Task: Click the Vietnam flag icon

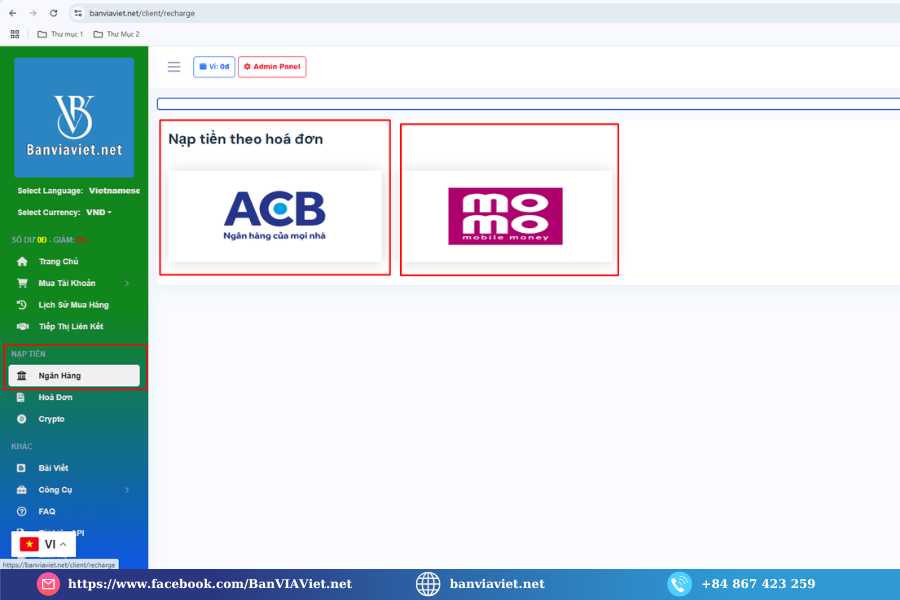Action: coord(29,544)
